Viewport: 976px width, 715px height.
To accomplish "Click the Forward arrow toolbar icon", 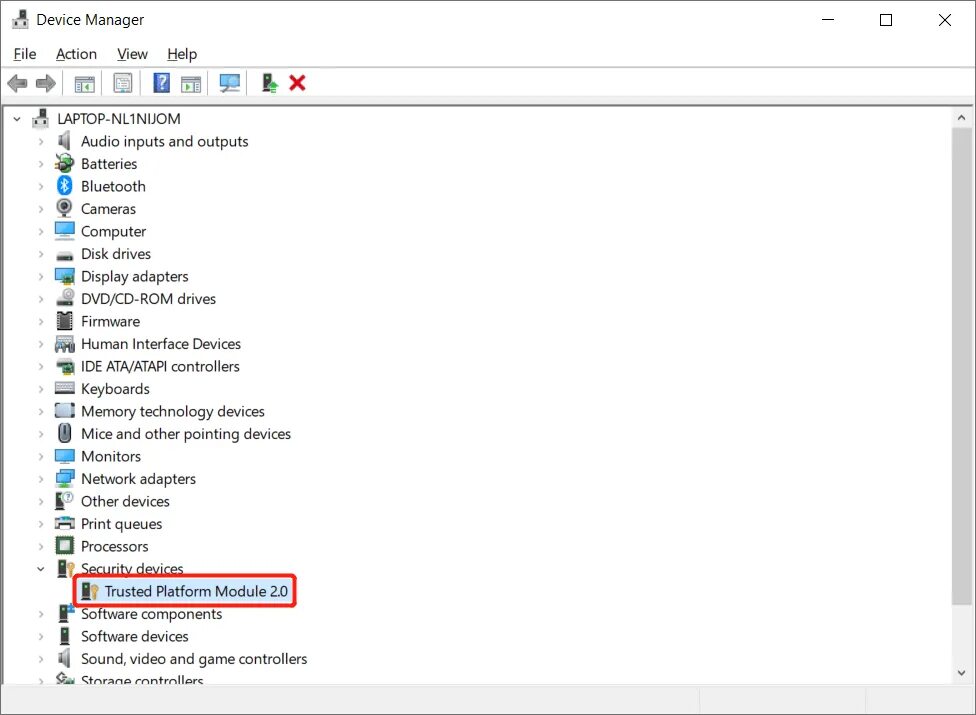I will (45, 83).
